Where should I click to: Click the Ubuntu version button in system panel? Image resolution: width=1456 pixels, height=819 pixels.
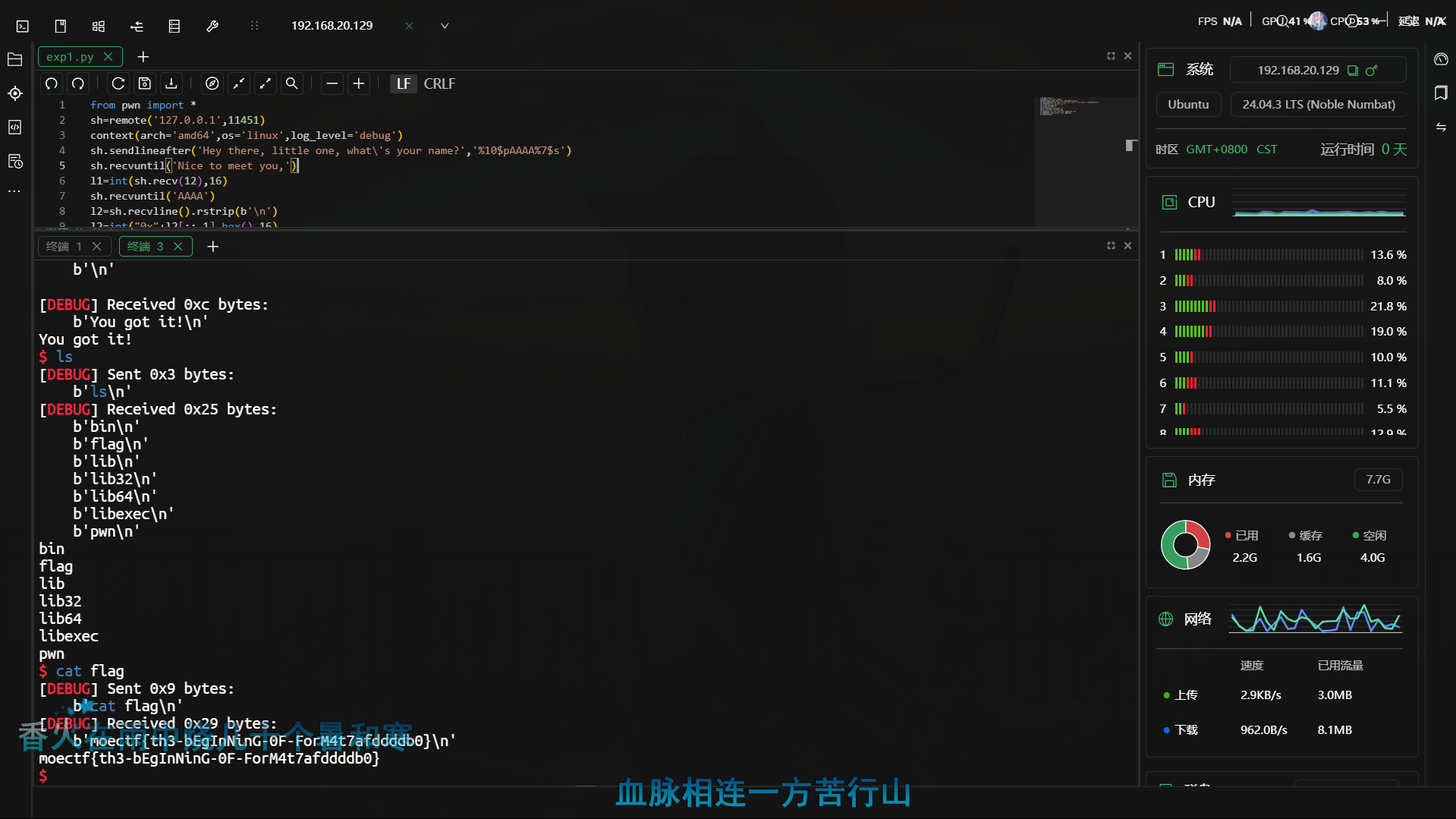(1187, 104)
